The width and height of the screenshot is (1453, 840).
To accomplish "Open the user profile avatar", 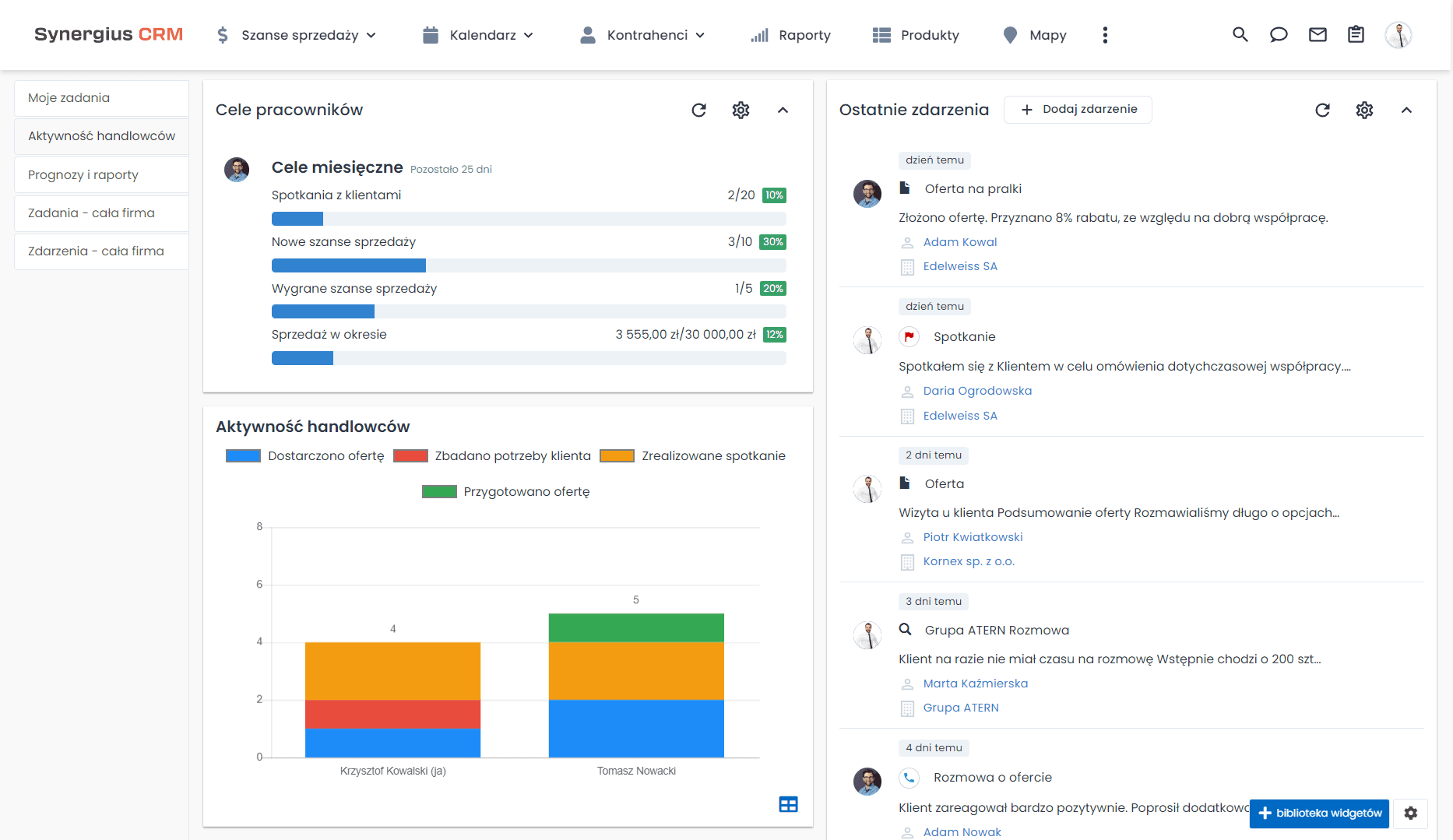I will (1398, 35).
